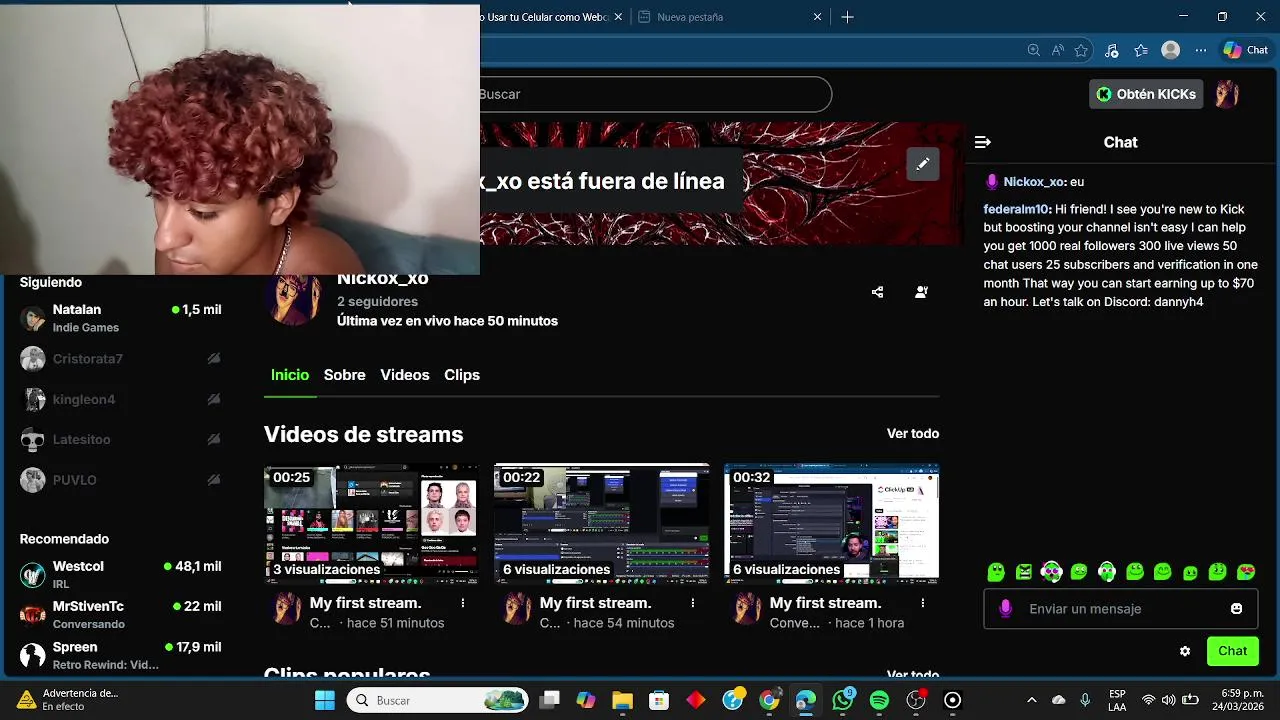
Task: Open Google Chrome from the taskbar
Action: click(769, 700)
